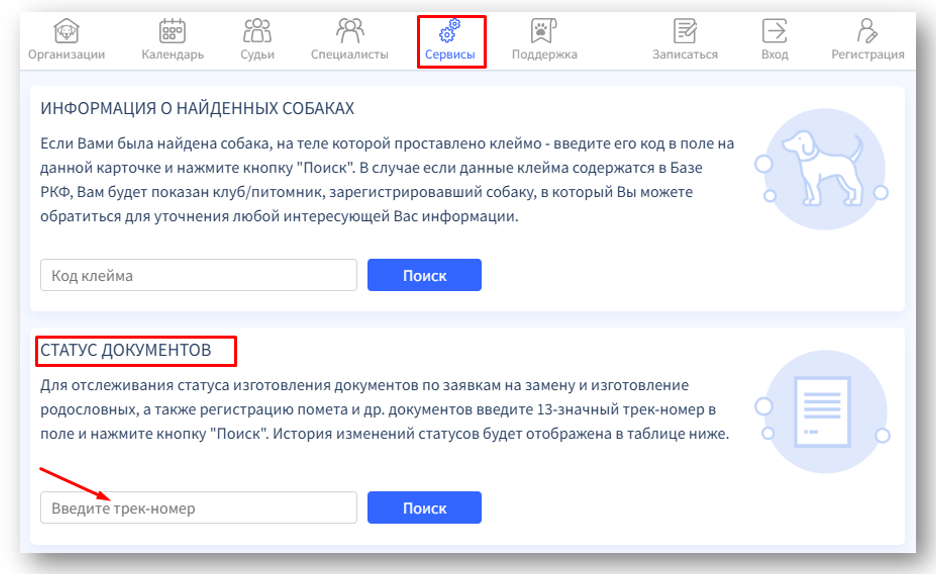Click the Судьи people icon
This screenshot has height=574, width=936.
257,31
